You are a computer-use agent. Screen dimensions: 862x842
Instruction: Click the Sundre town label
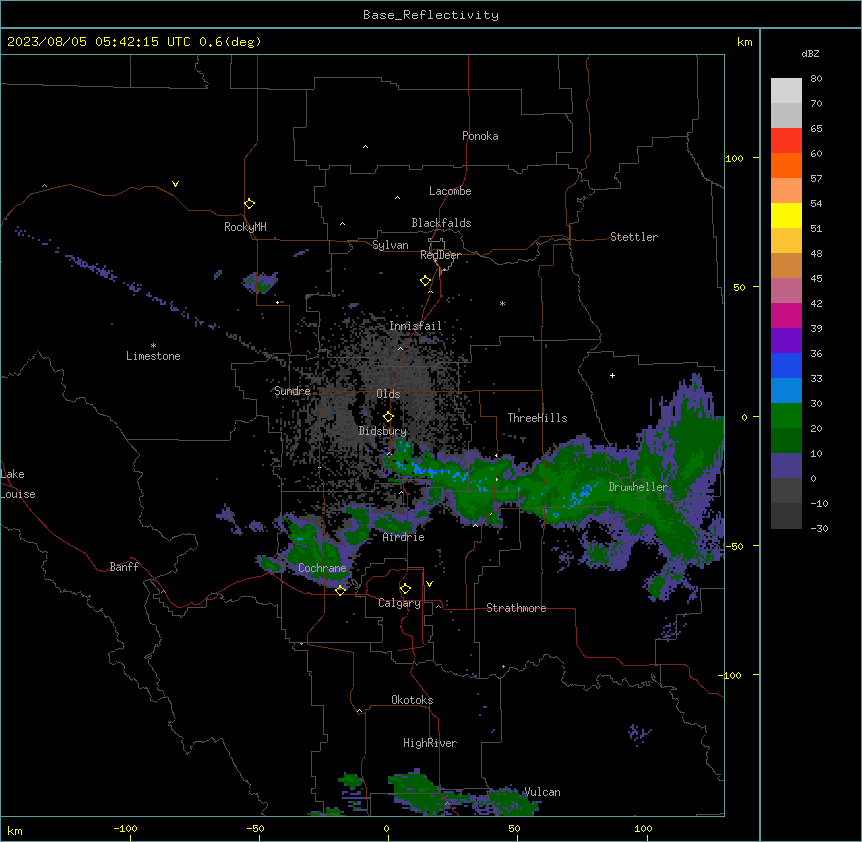tap(292, 391)
